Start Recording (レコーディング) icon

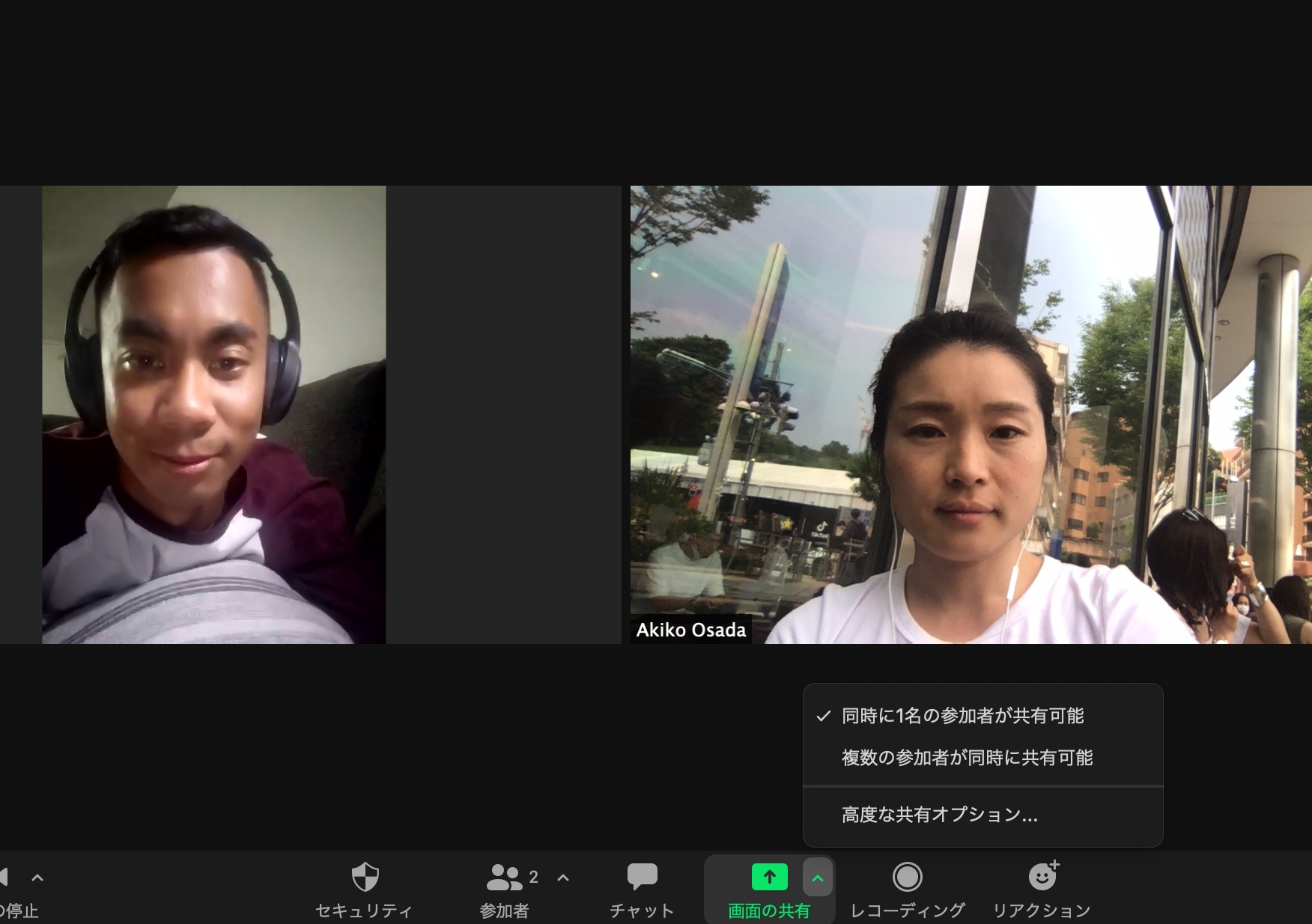pyautogui.click(x=907, y=877)
